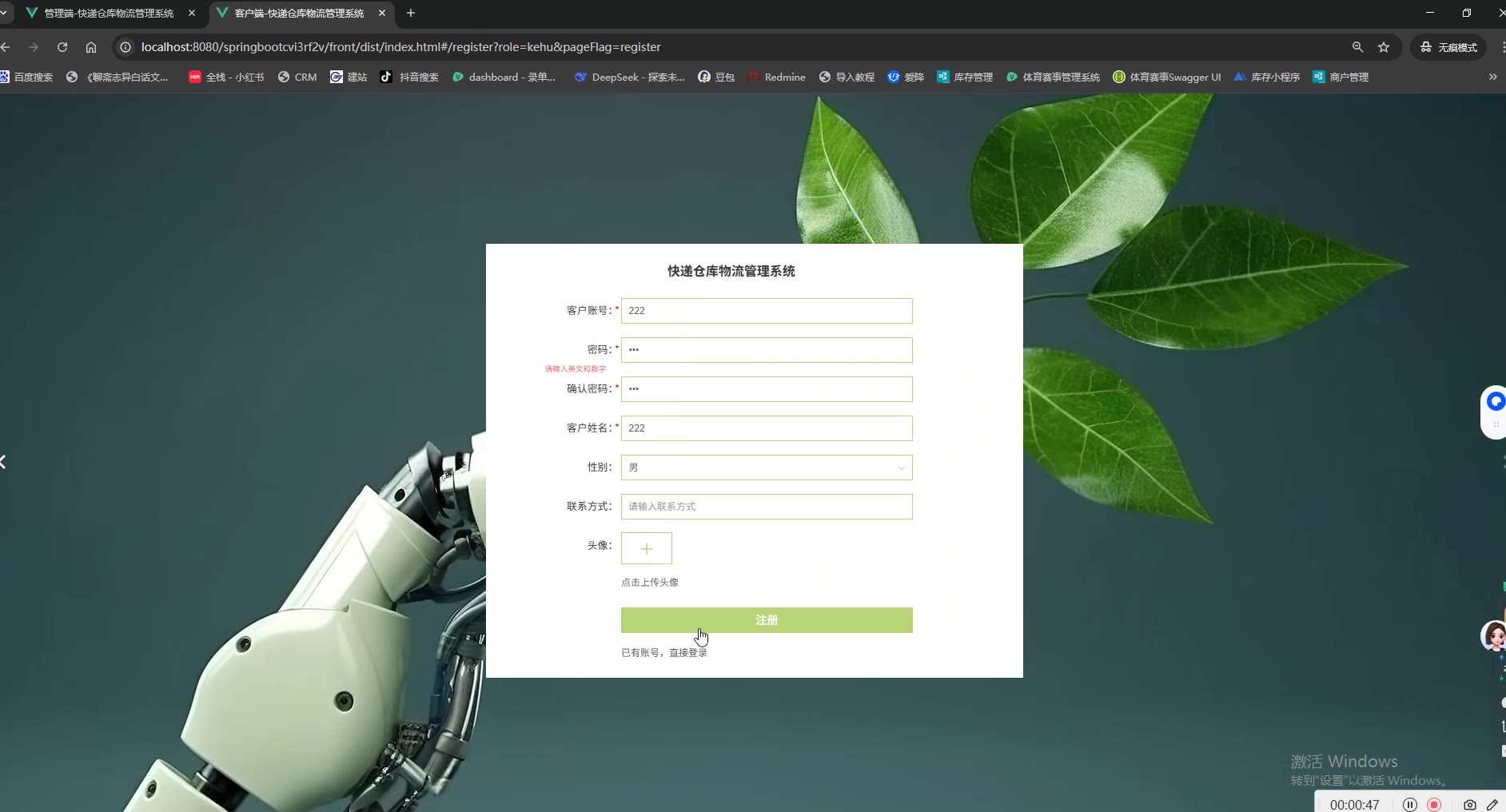Open the 豆包 bookmark

716,77
